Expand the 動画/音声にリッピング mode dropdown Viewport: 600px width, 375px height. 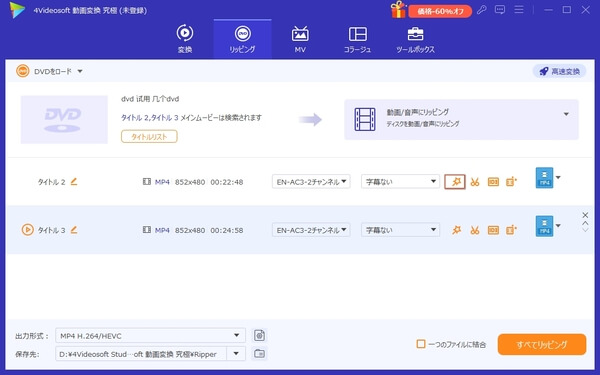pos(566,114)
